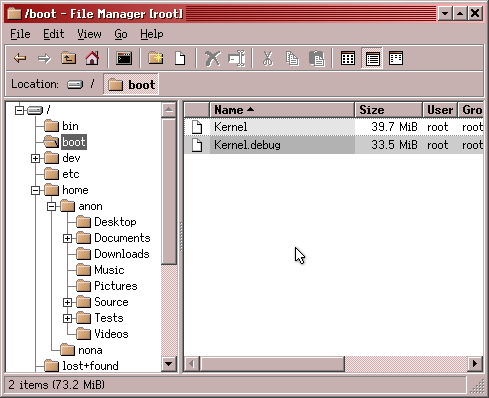Open the Help menu

152,34
